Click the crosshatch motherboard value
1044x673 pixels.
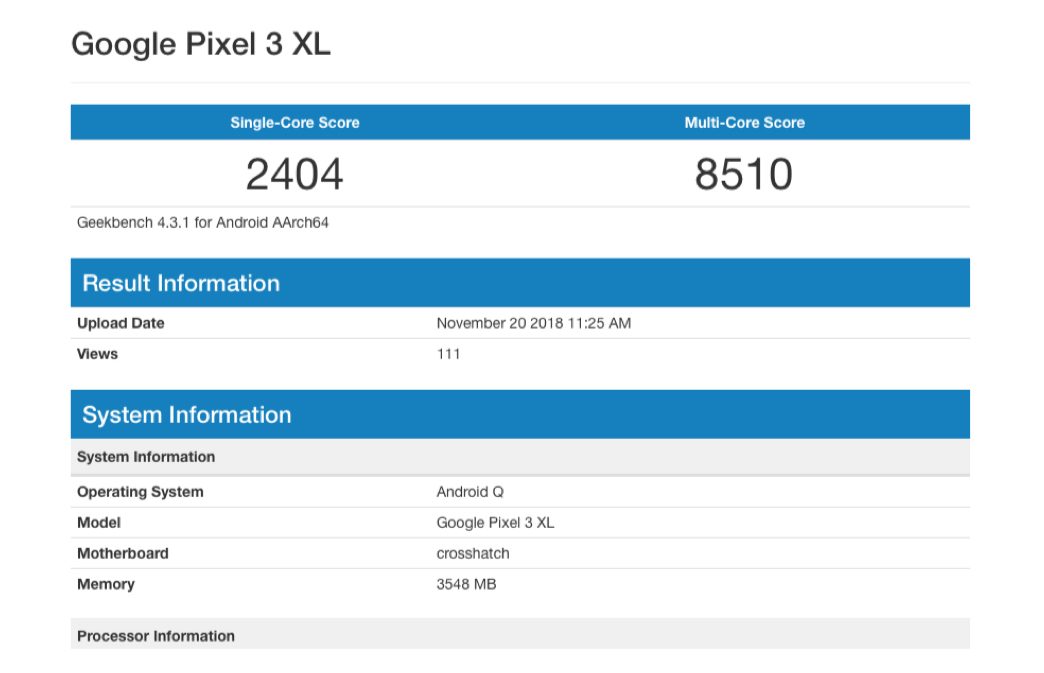473,553
